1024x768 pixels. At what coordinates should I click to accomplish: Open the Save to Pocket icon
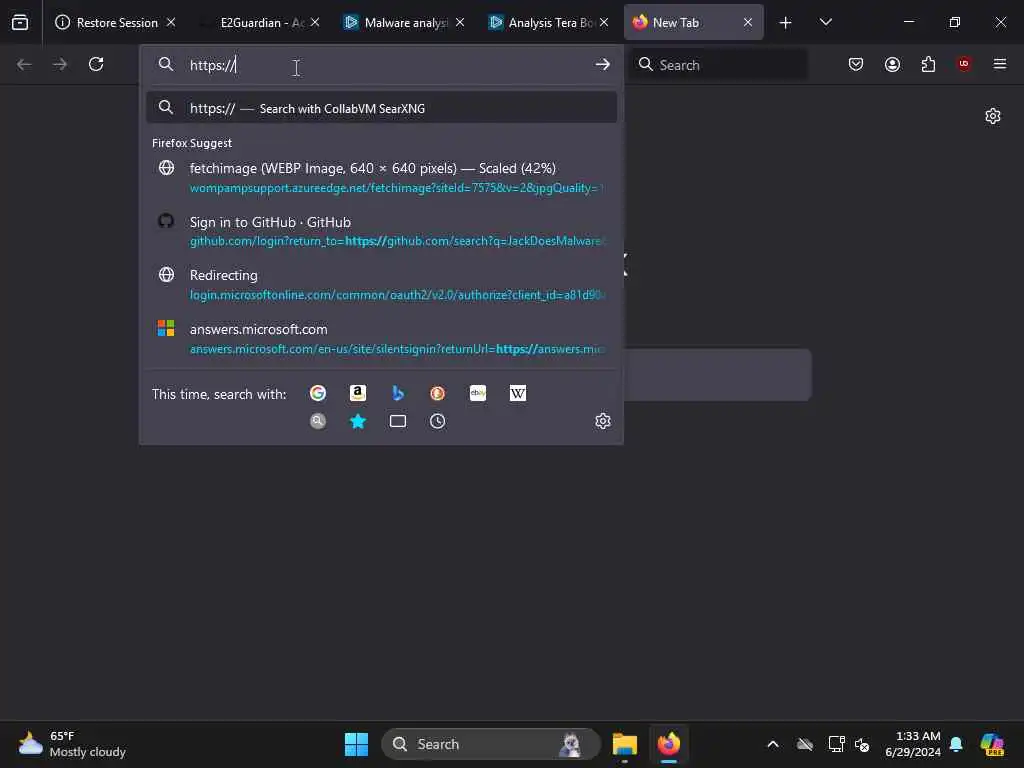[856, 64]
